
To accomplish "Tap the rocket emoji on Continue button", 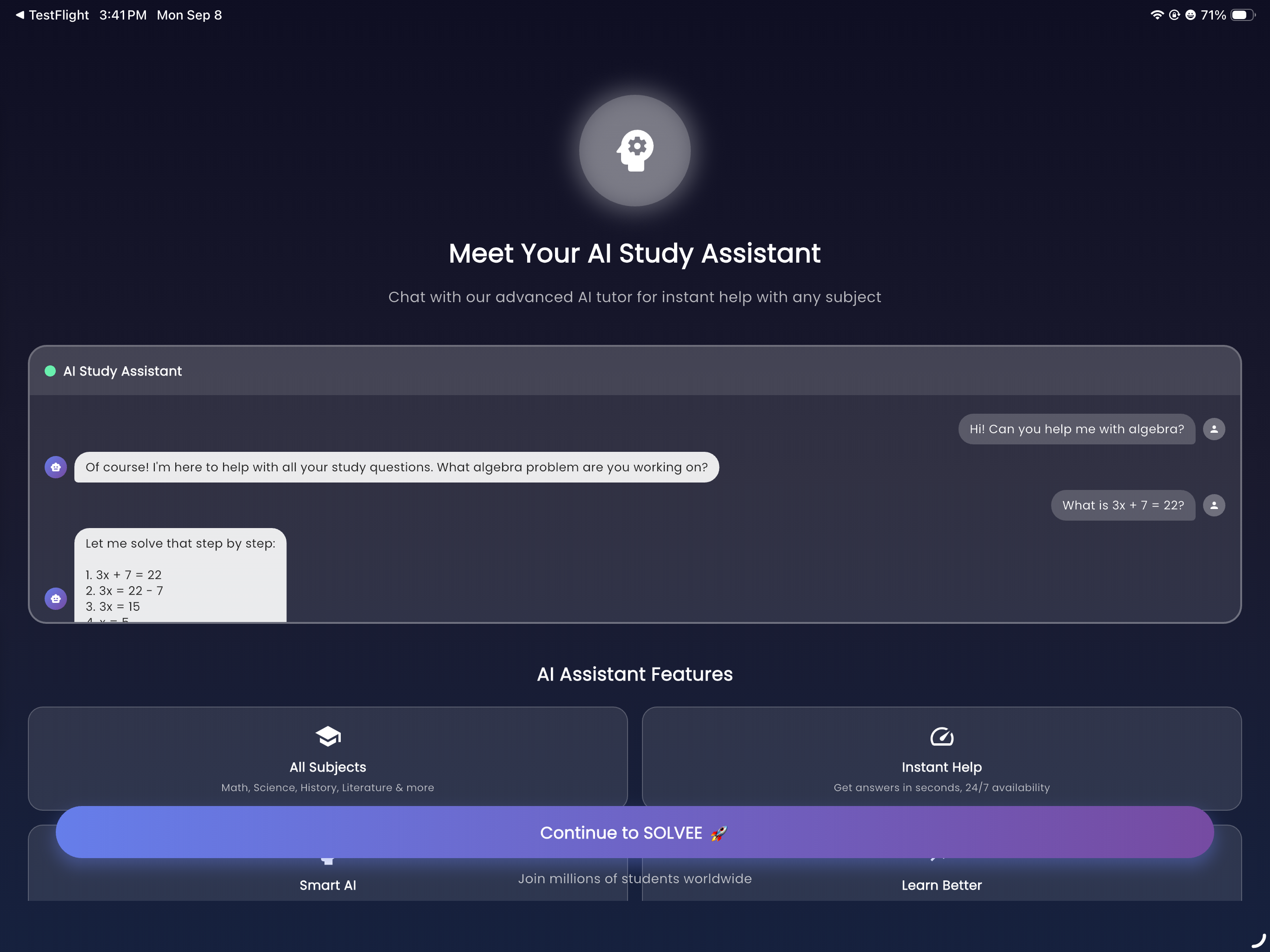I will click(719, 833).
